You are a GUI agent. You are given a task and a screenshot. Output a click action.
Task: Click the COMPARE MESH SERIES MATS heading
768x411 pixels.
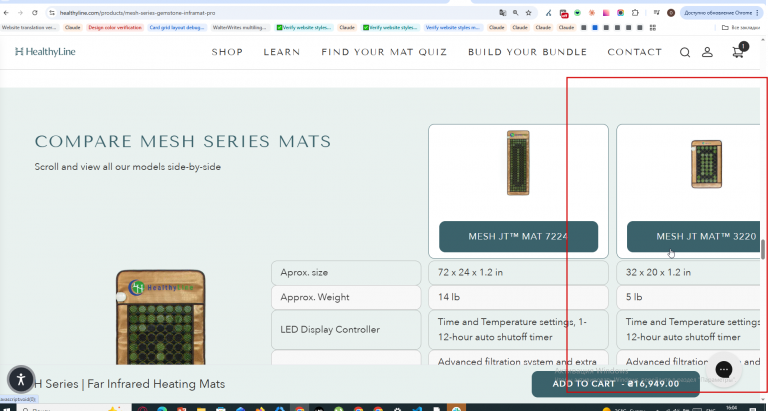click(x=183, y=142)
